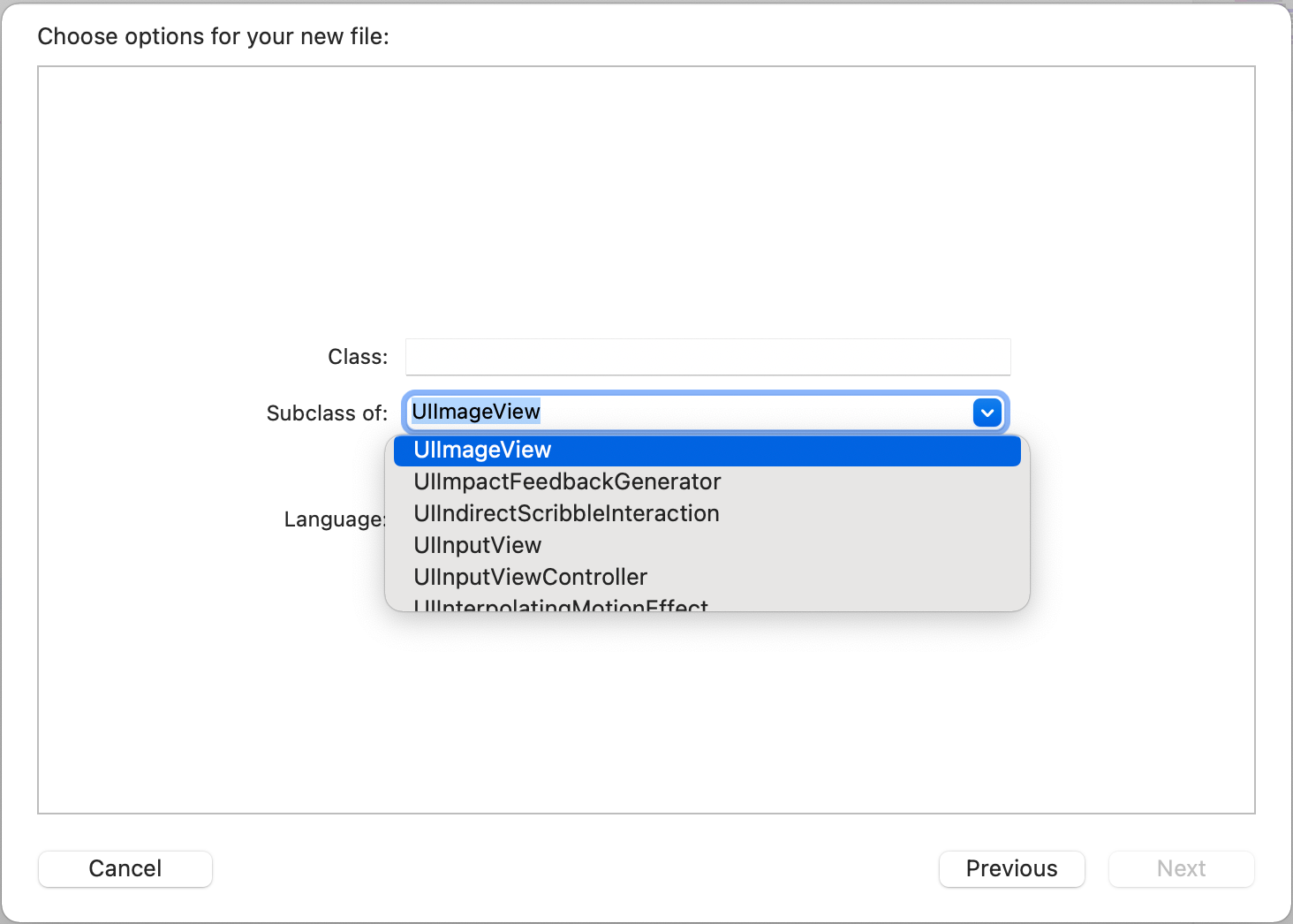Click into the Class name text field

(707, 357)
